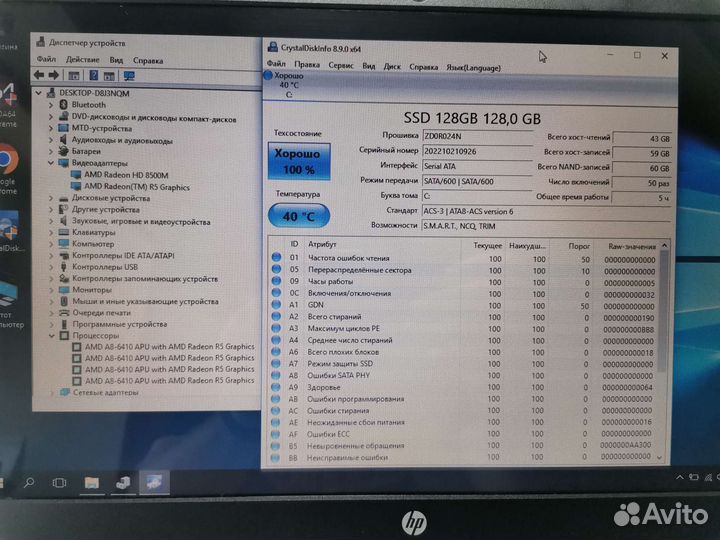Click the blue status dot for attribute 01
720x540 pixels.
276,257
